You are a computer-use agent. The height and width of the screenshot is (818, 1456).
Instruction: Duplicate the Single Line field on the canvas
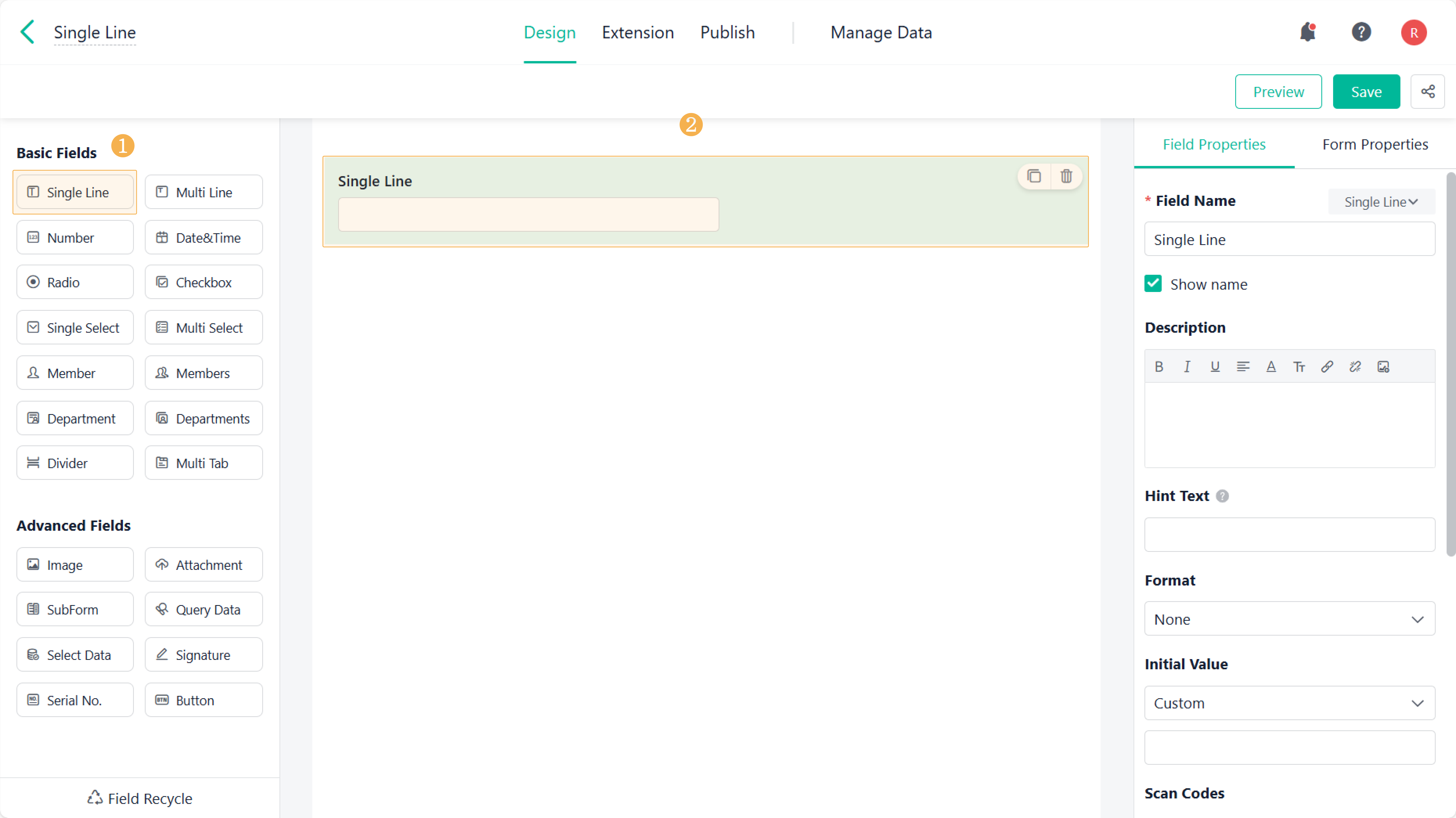tap(1034, 176)
